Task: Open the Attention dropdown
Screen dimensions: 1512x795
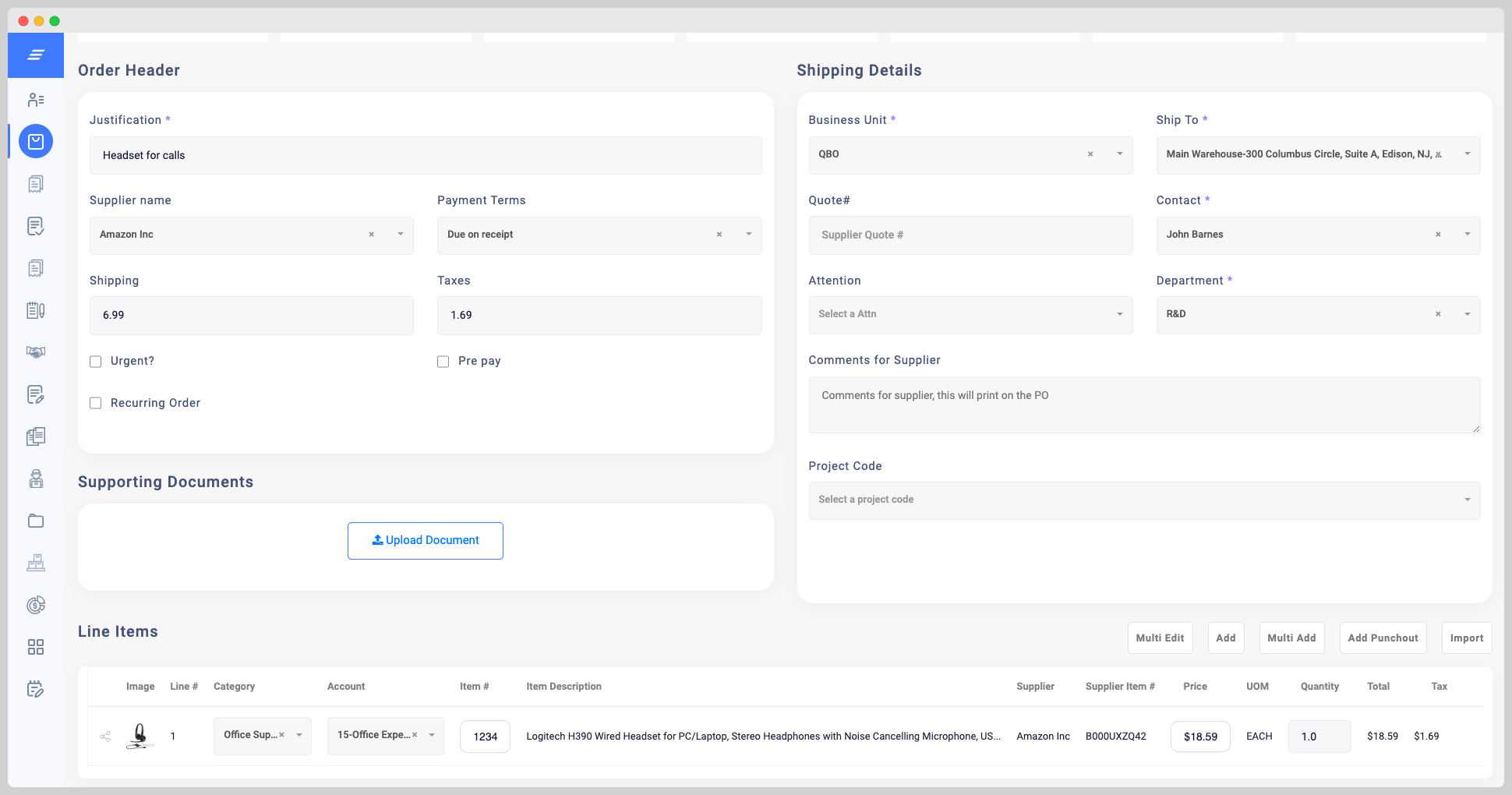Action: 1120,314
